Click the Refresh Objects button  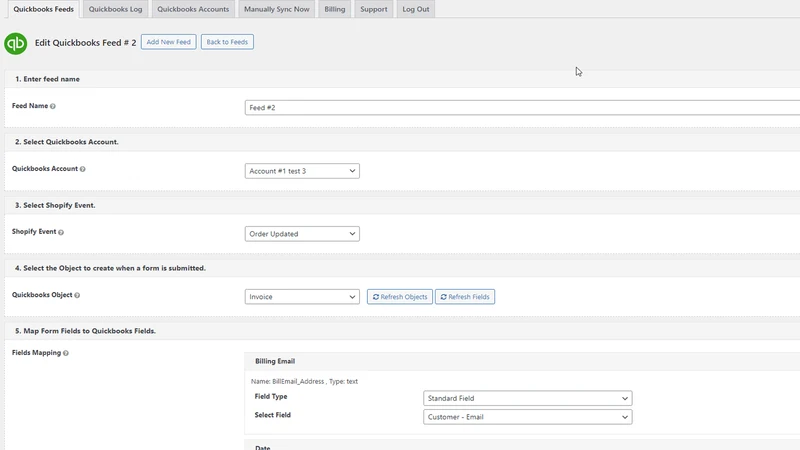(399, 297)
